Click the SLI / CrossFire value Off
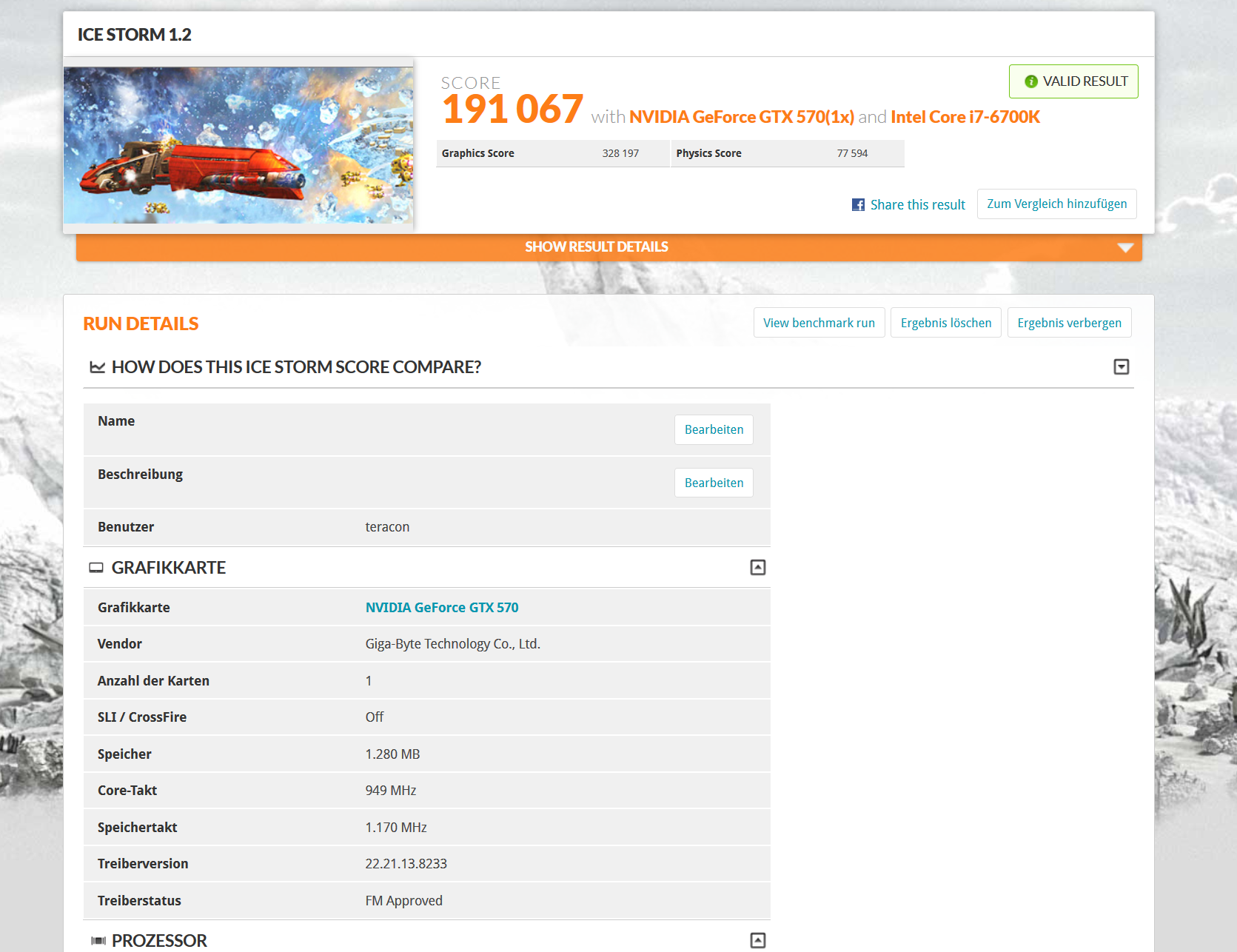 (x=375, y=717)
